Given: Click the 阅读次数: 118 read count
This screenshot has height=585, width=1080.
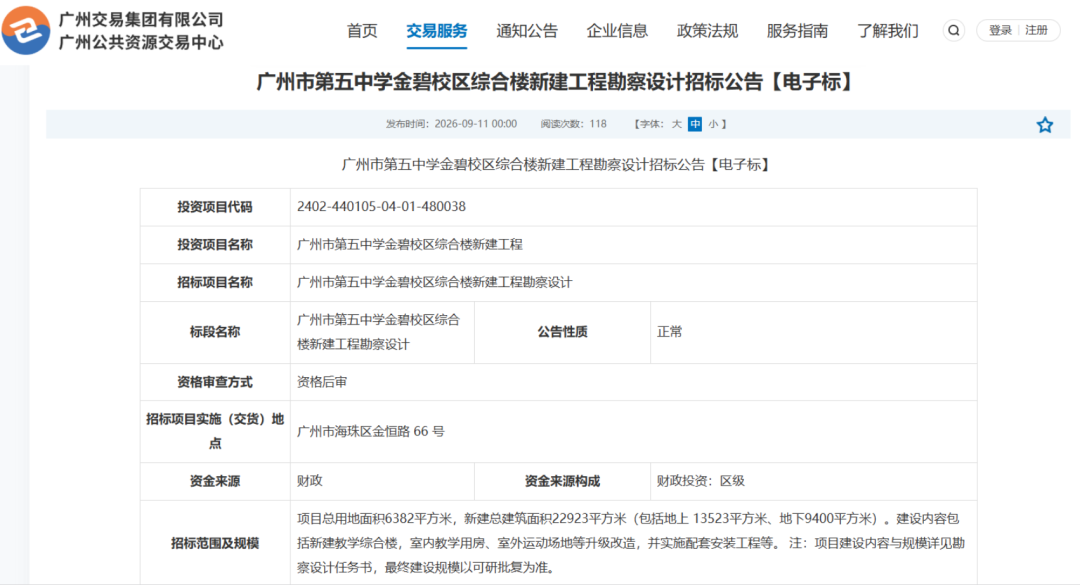Looking at the screenshot, I should 573,124.
